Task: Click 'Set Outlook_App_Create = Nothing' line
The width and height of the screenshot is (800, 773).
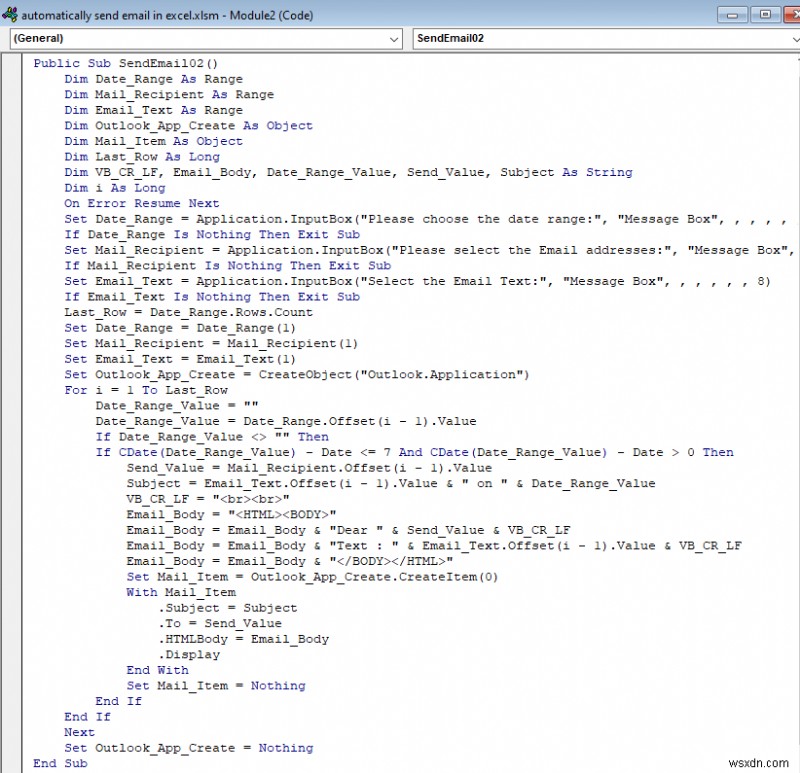Action: click(189, 748)
